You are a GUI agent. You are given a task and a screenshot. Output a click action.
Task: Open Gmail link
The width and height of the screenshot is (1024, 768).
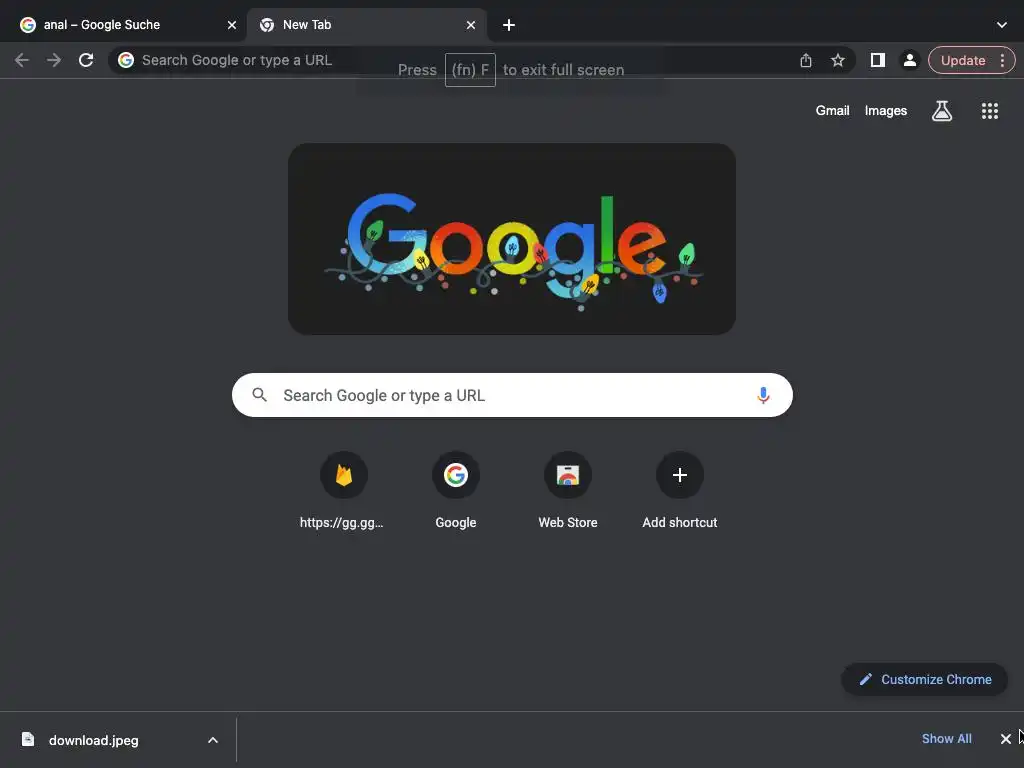coord(833,111)
